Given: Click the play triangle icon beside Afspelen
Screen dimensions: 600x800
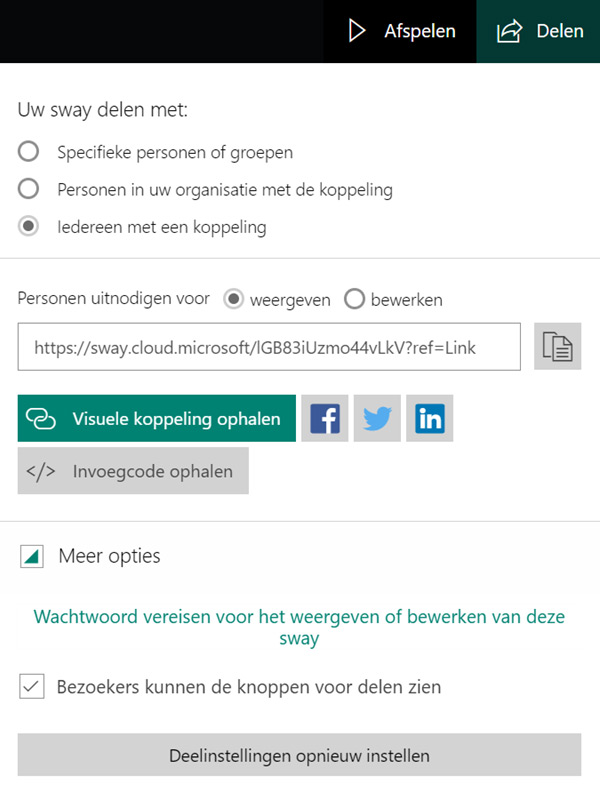Looking at the screenshot, I should click(357, 31).
